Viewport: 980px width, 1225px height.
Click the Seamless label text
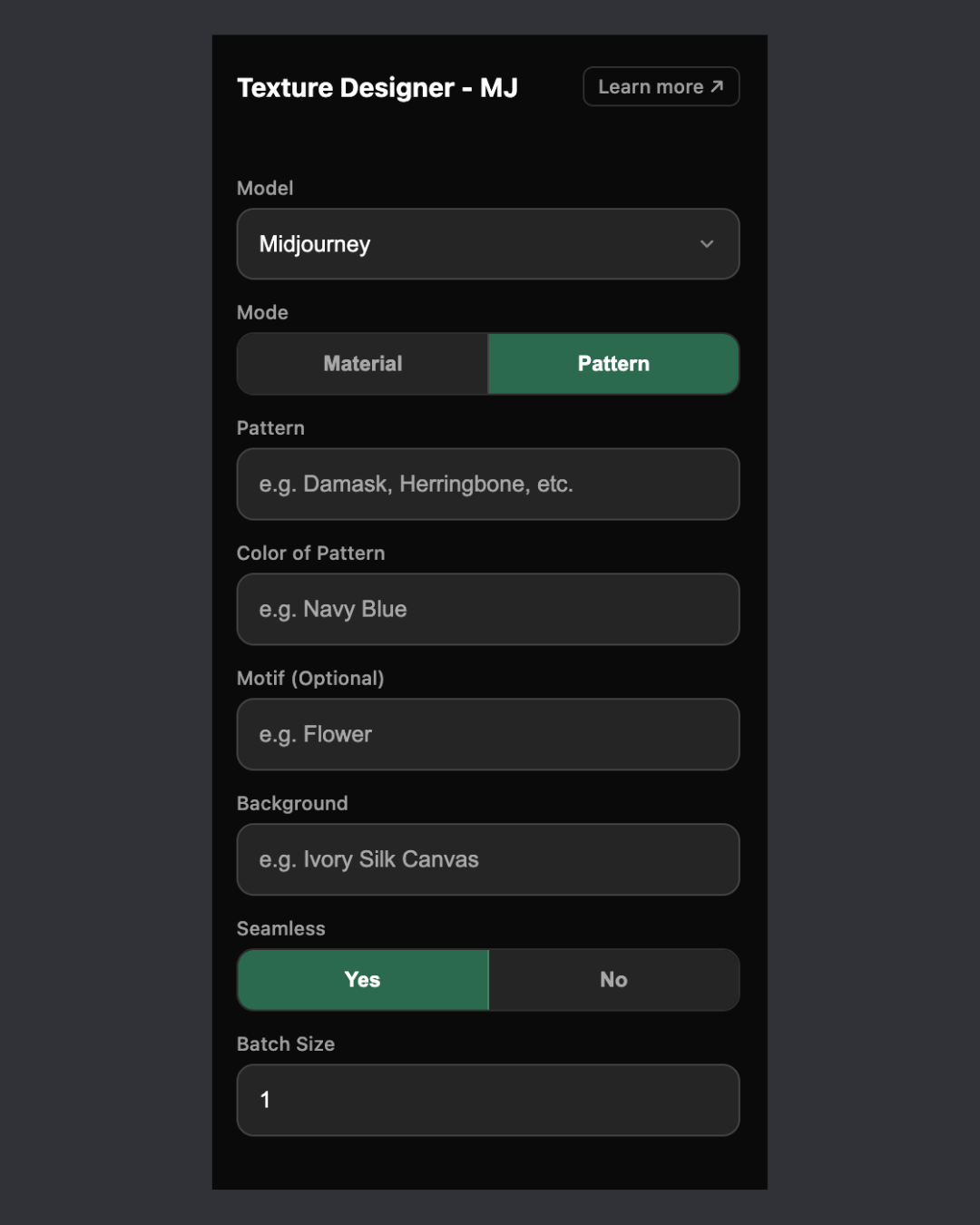(281, 929)
